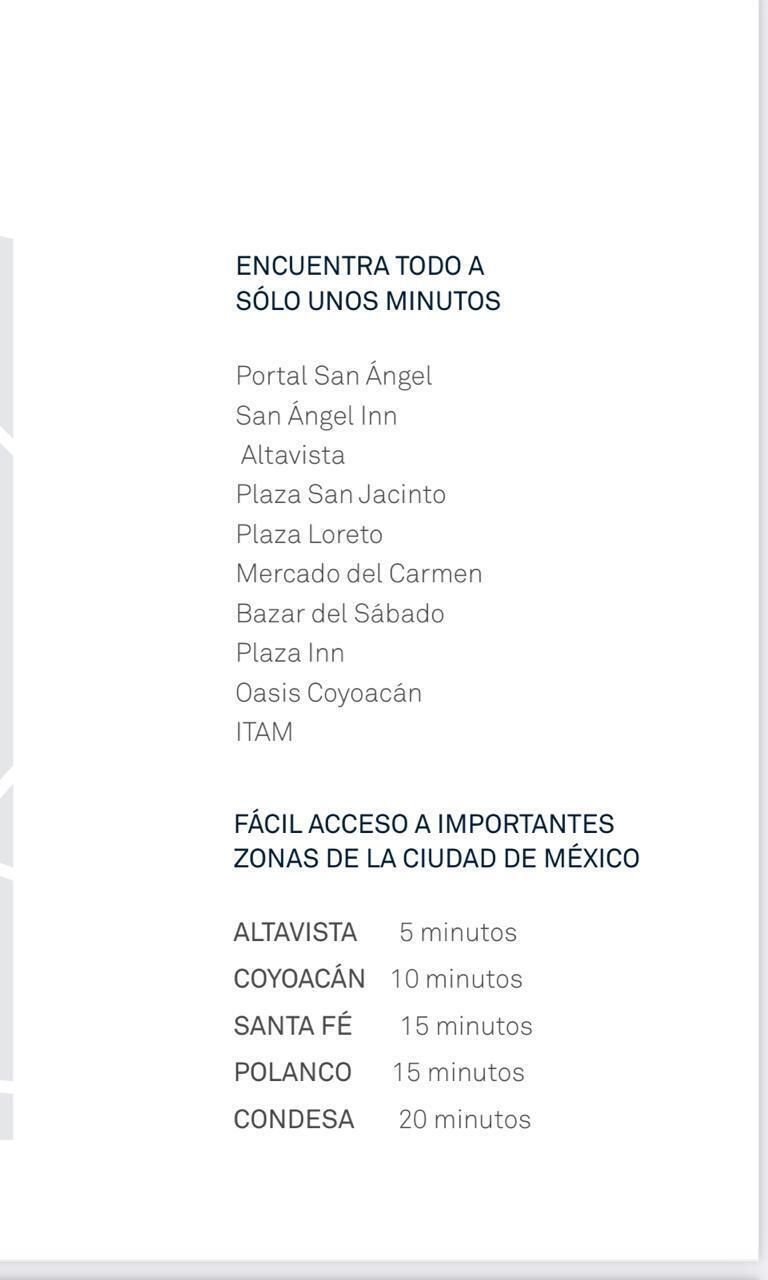Select the bold 'ALTAVISTA' zone label

(x=295, y=932)
